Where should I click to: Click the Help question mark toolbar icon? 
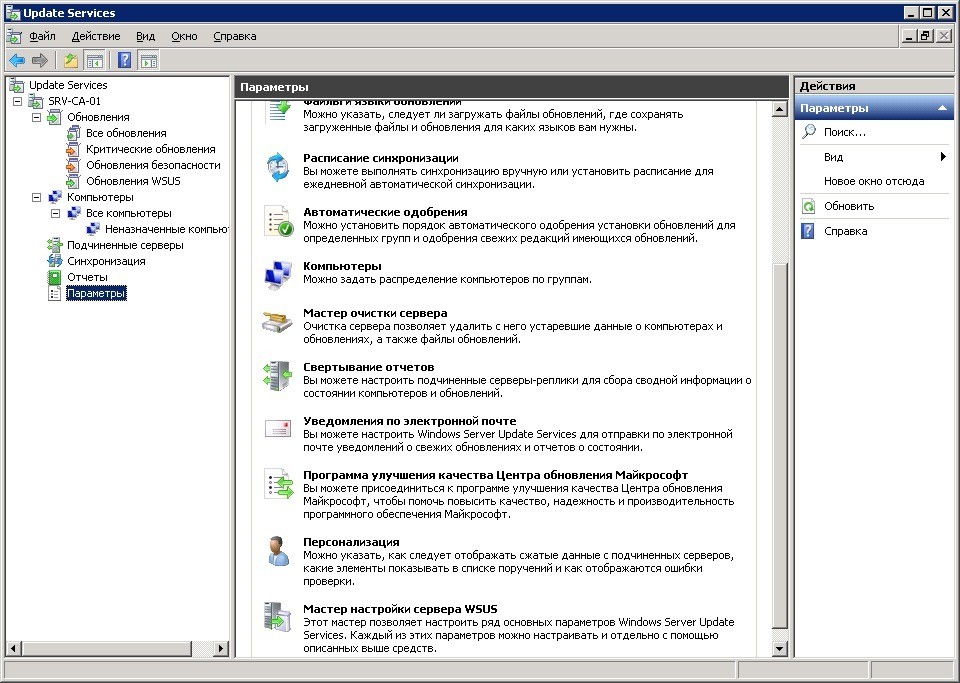(124, 60)
